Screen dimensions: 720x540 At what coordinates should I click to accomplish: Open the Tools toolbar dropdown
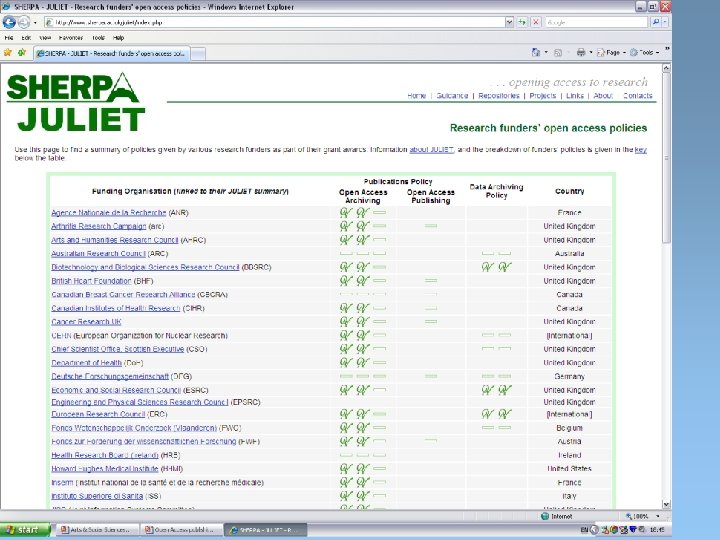coord(645,52)
